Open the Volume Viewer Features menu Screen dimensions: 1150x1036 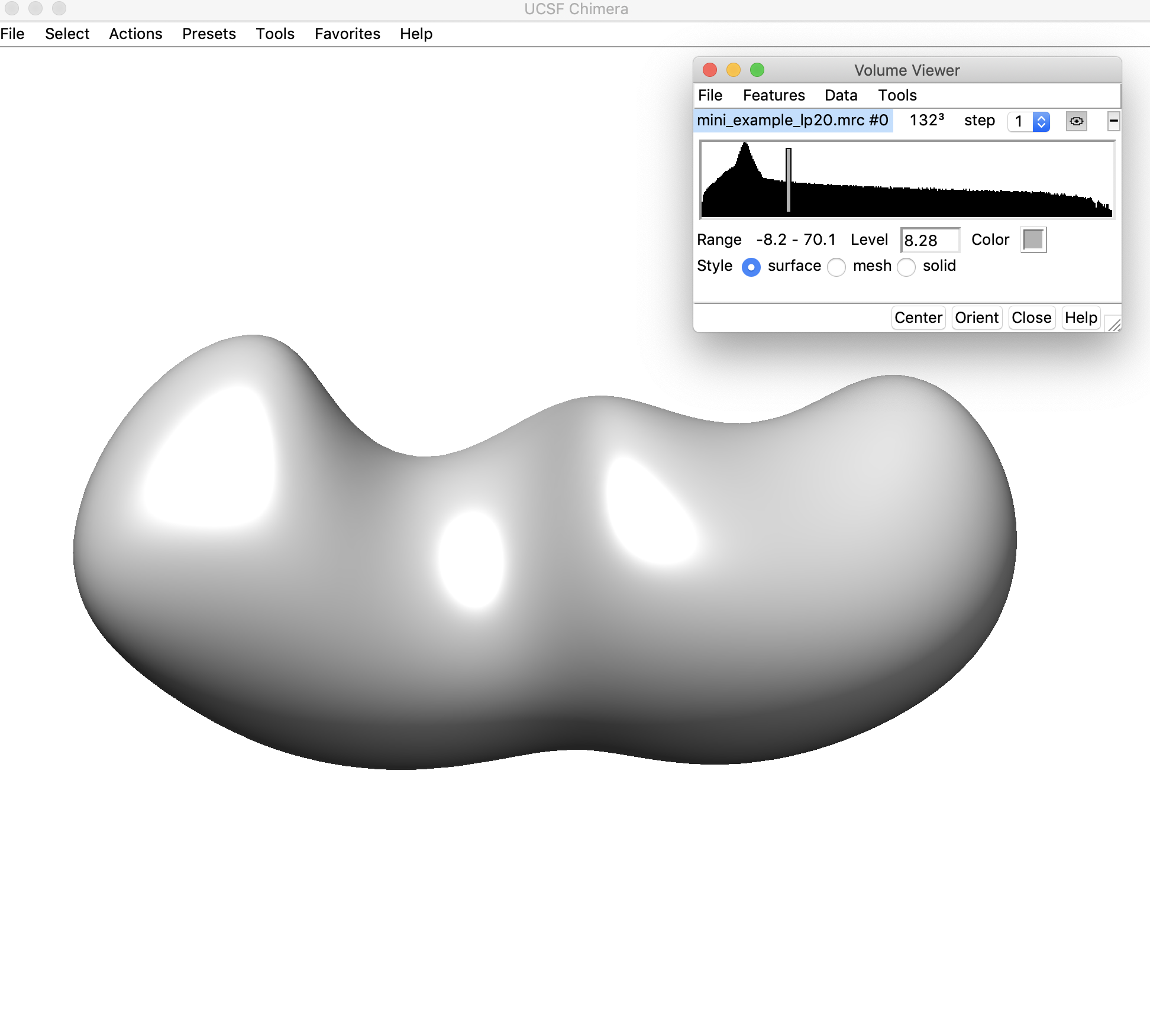click(x=774, y=96)
